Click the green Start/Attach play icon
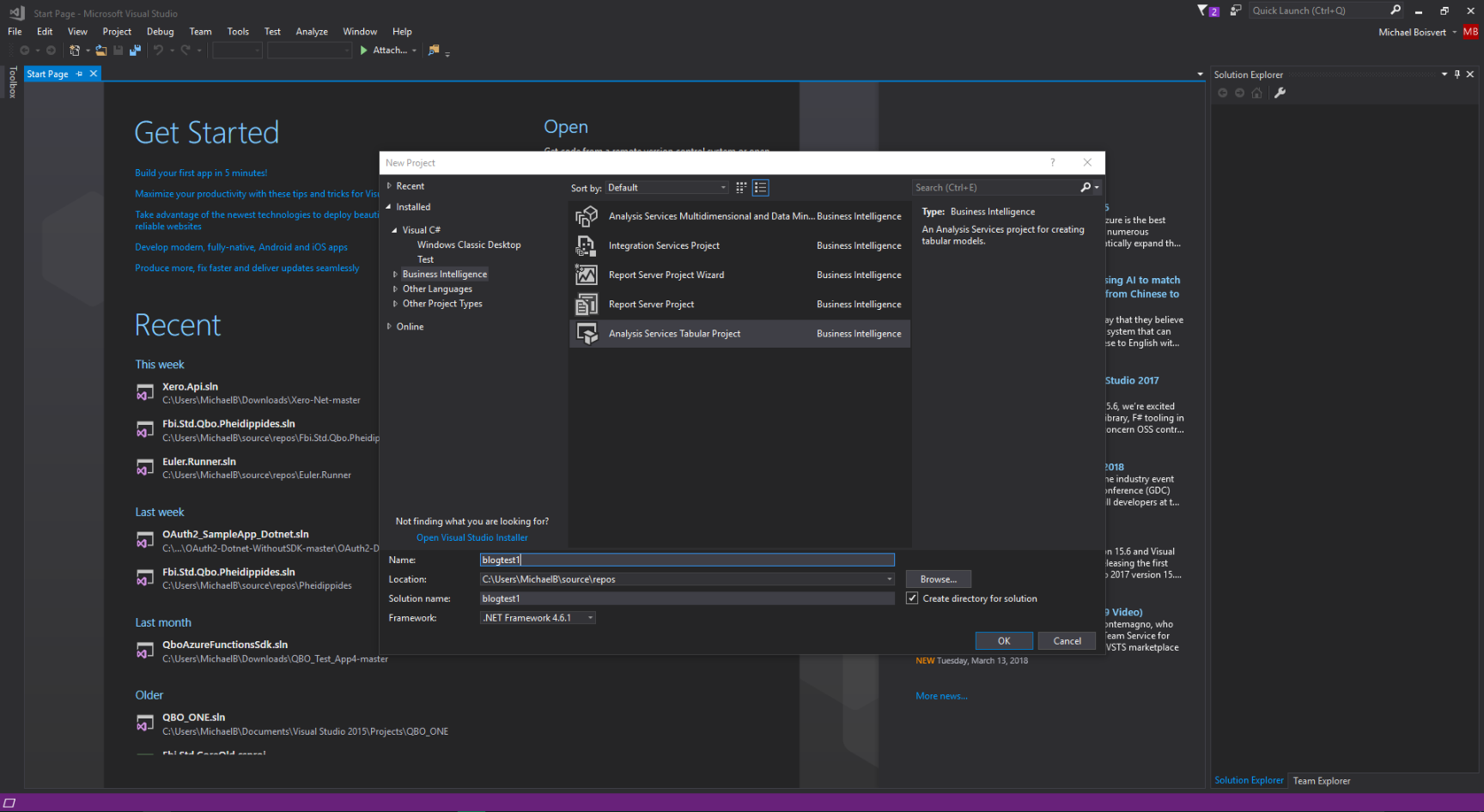Image resolution: width=1484 pixels, height=812 pixels. click(x=364, y=51)
